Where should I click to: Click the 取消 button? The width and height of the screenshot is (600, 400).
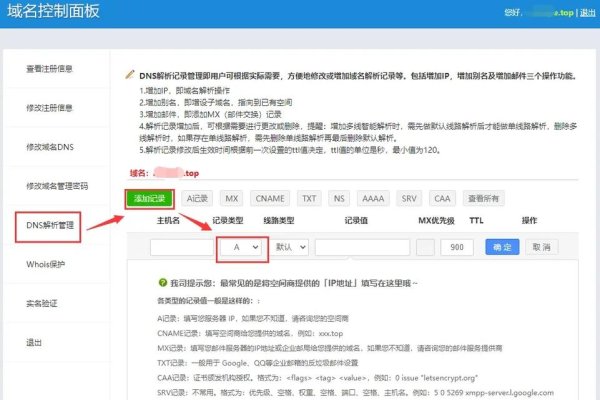click(x=541, y=247)
